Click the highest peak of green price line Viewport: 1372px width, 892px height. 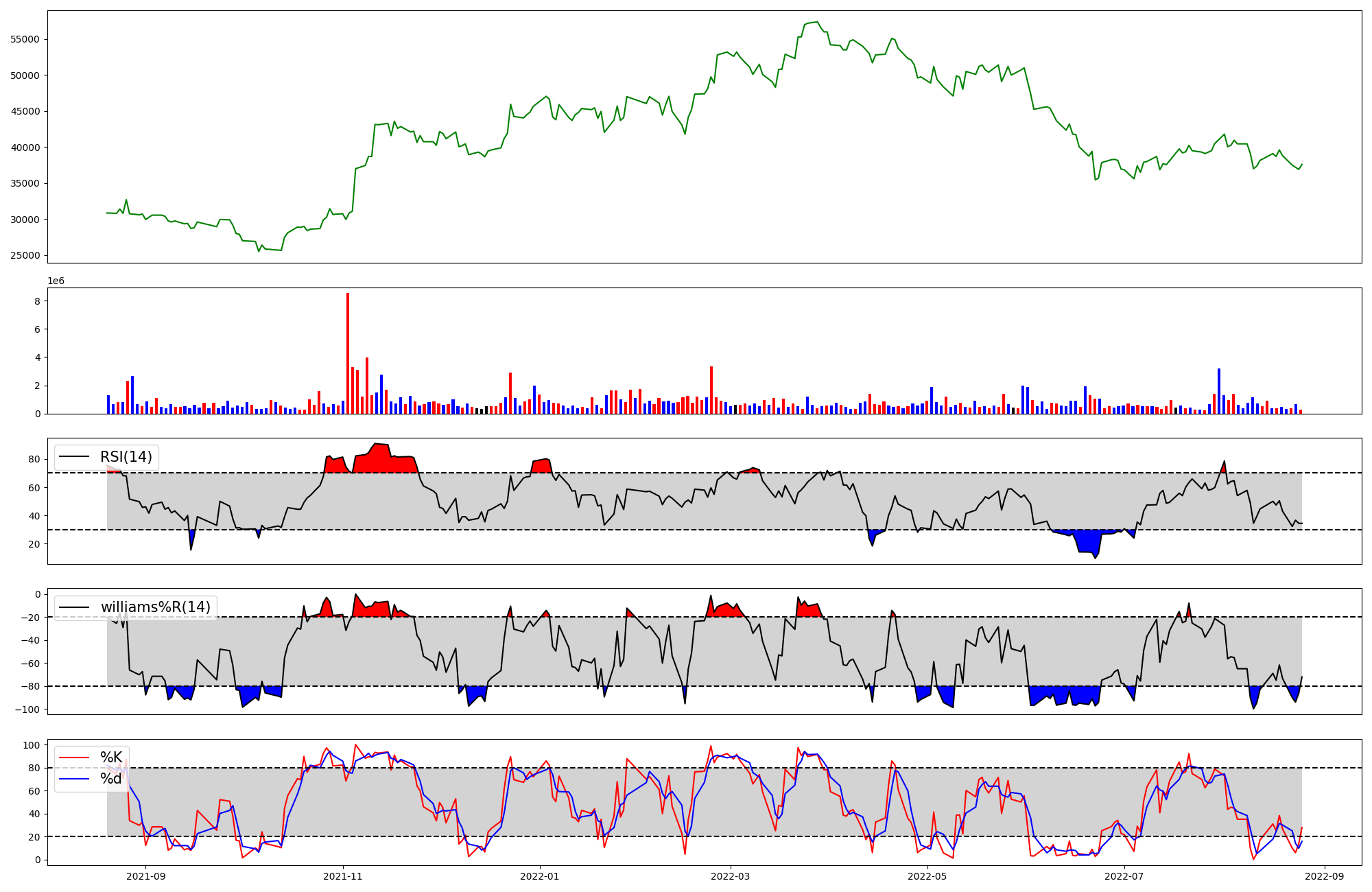817,22
